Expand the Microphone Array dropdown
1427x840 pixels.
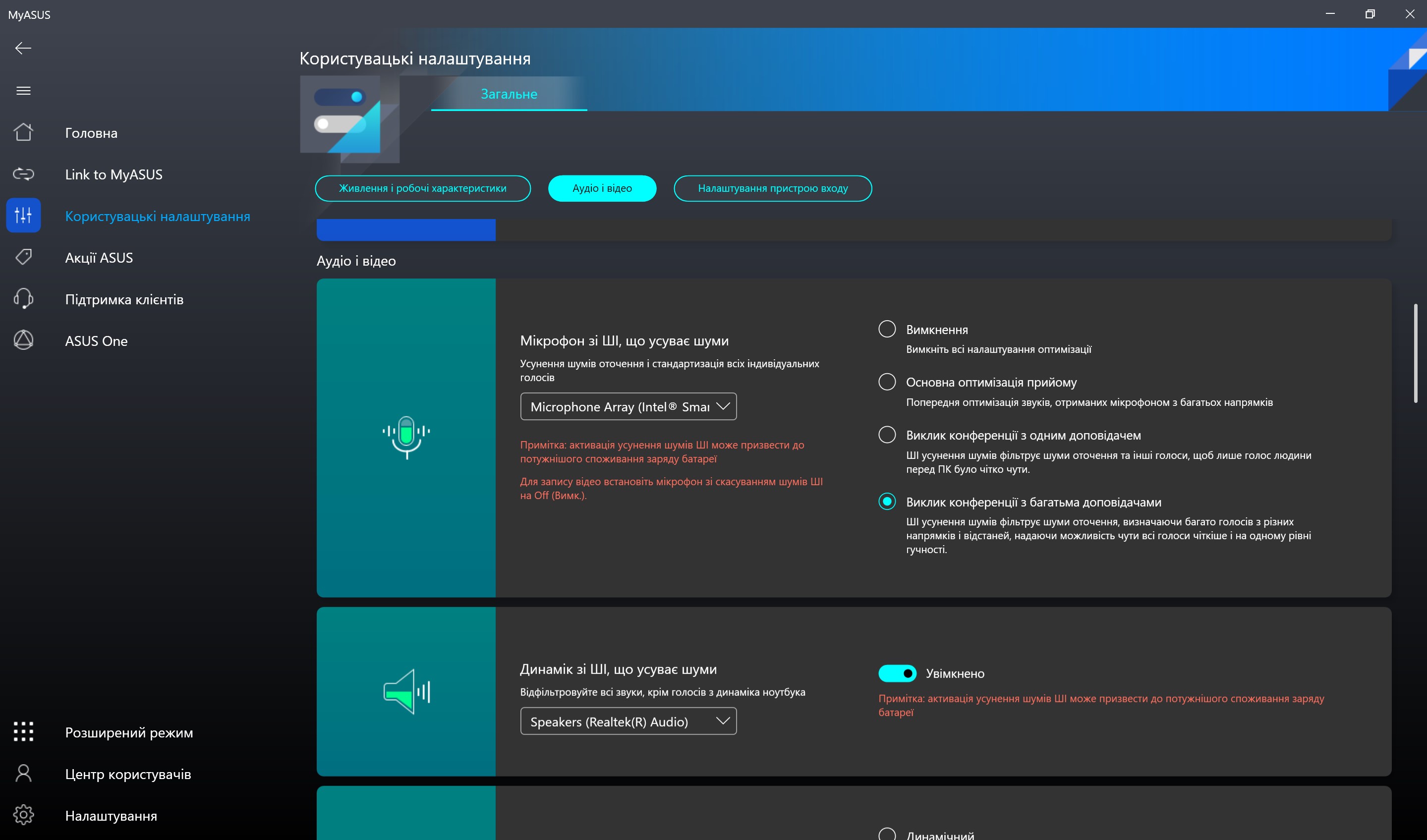(628, 406)
